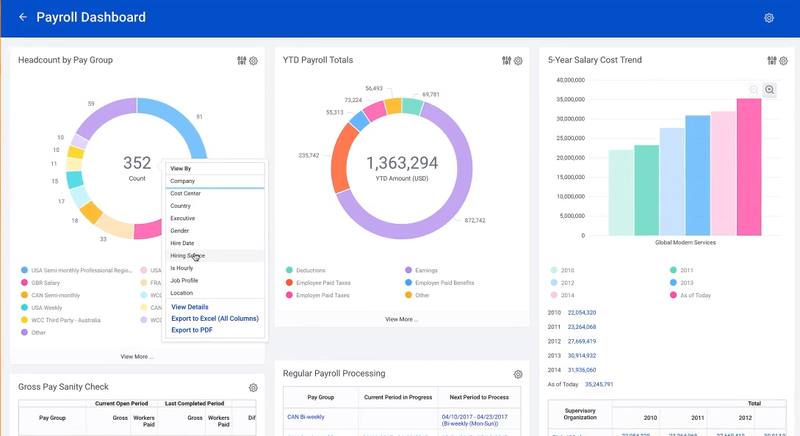800x436 pixels.
Task: Choose Job Profile from the menu
Action: pos(215,280)
